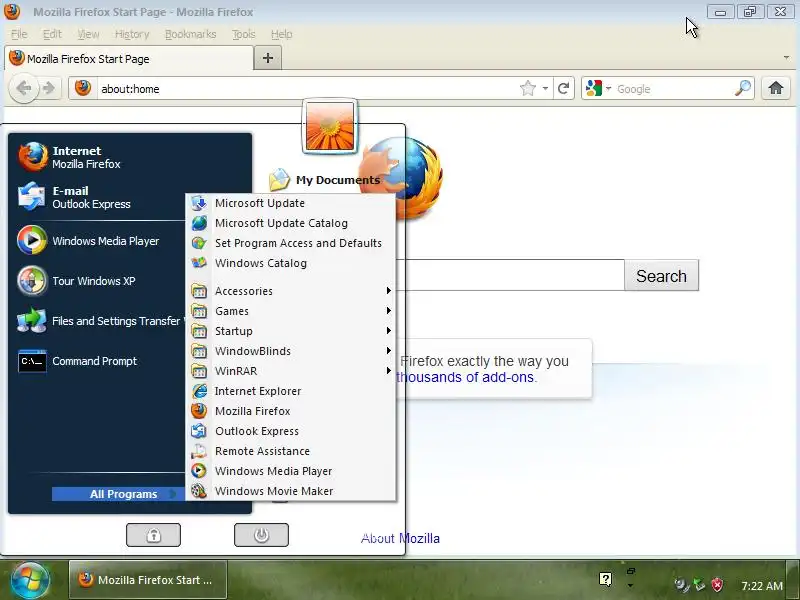The height and width of the screenshot is (600, 800).
Task: Expand the WindowBlinds submenu
Action: pos(291,351)
